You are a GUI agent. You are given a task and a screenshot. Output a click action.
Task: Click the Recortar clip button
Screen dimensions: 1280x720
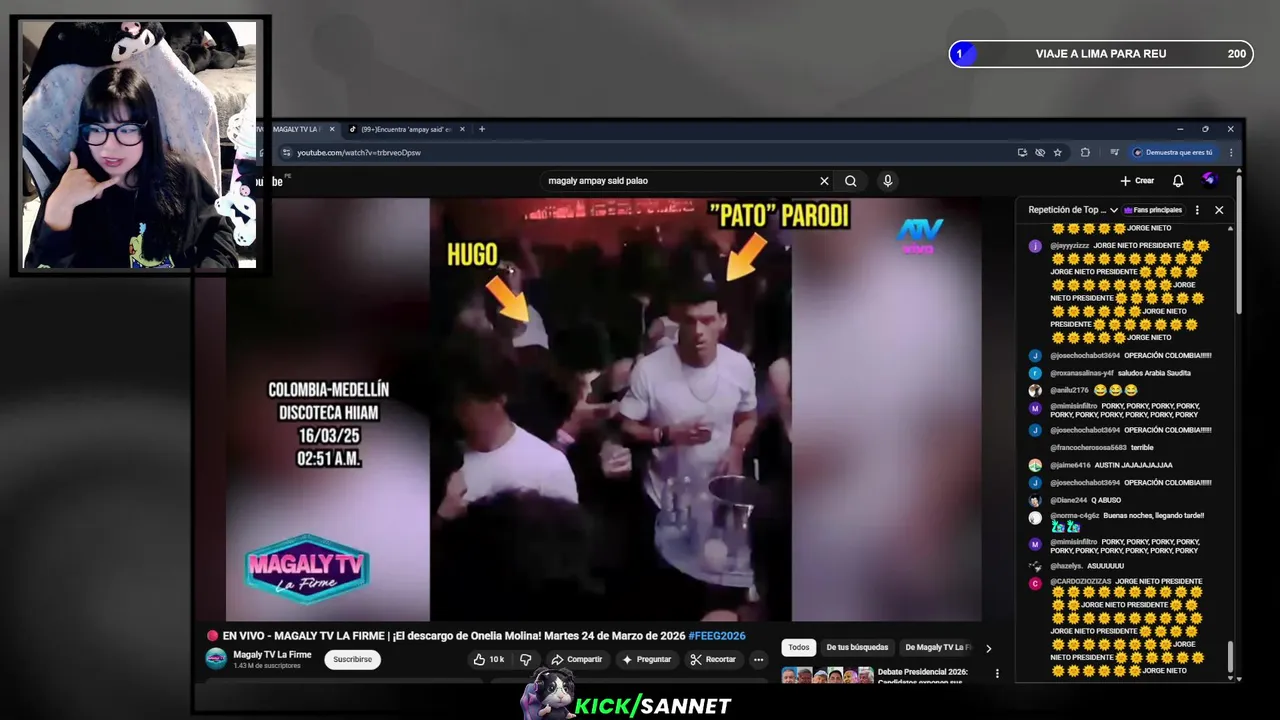(x=713, y=659)
